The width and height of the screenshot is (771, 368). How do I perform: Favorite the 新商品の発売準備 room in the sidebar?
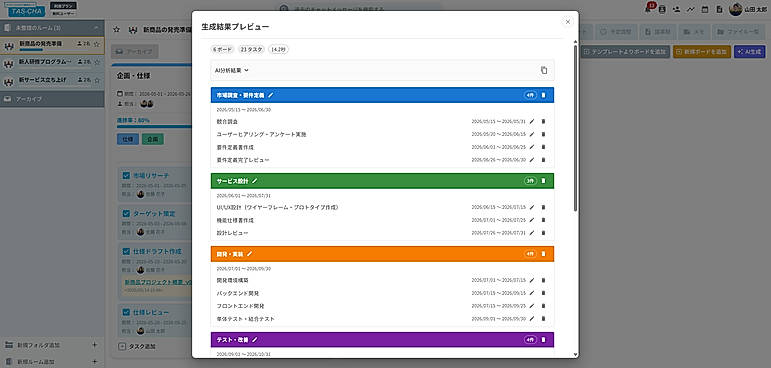[x=97, y=44]
